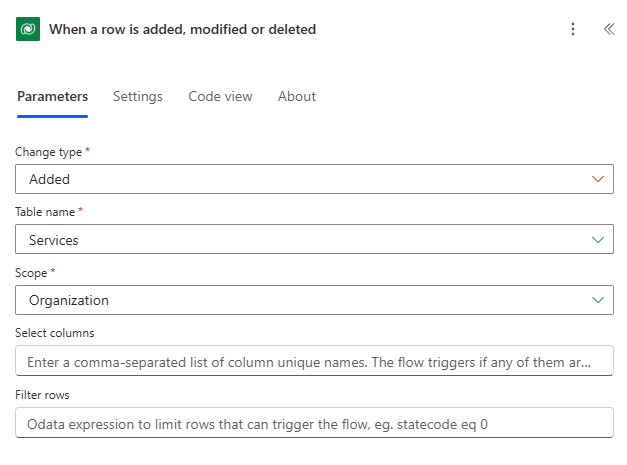
Task: Open the three-dot more options menu
Action: [573, 29]
